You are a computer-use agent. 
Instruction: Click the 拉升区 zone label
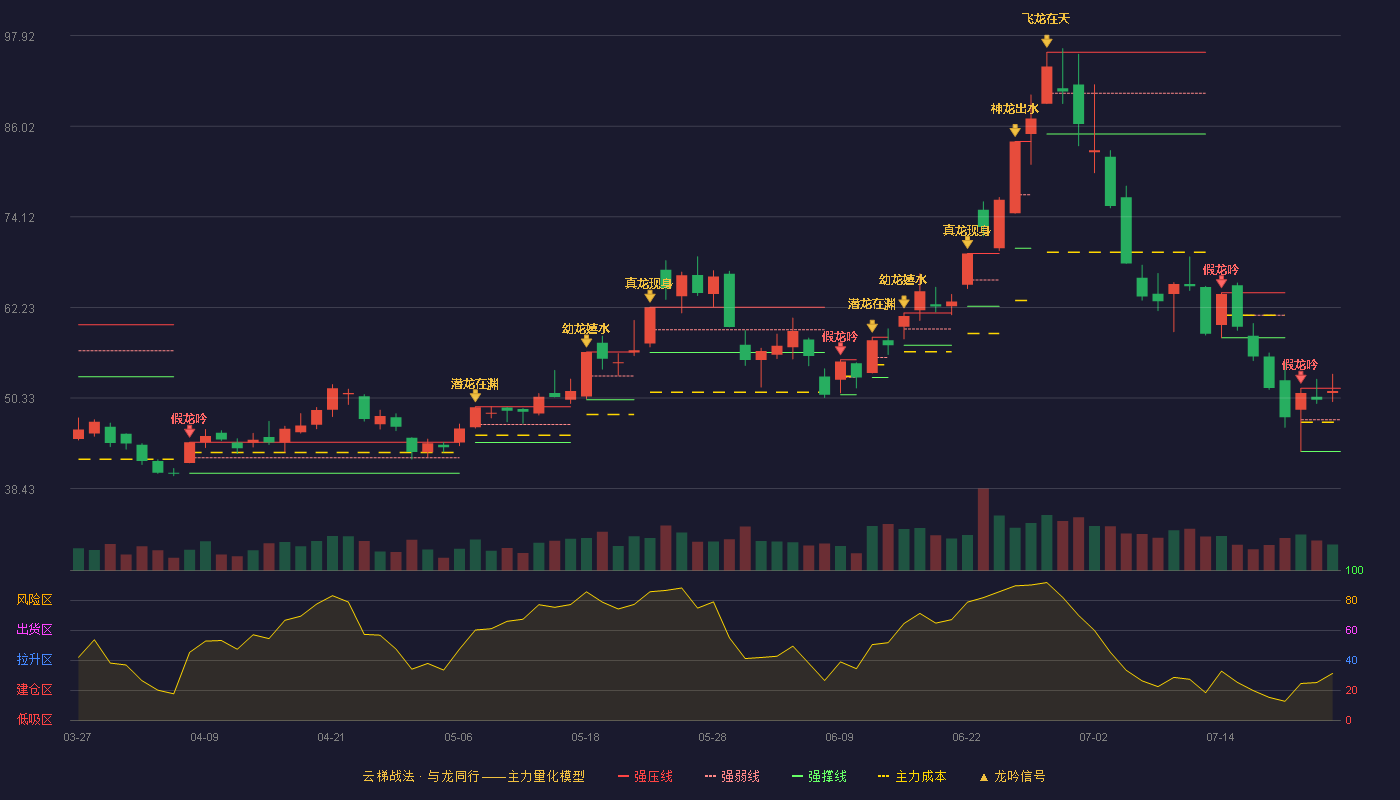(x=34, y=660)
